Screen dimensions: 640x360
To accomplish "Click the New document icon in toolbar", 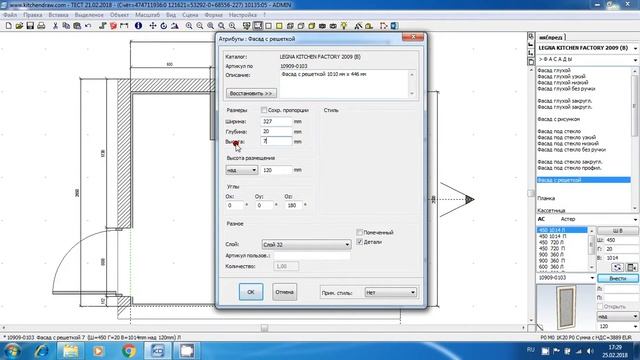I will [9, 26].
